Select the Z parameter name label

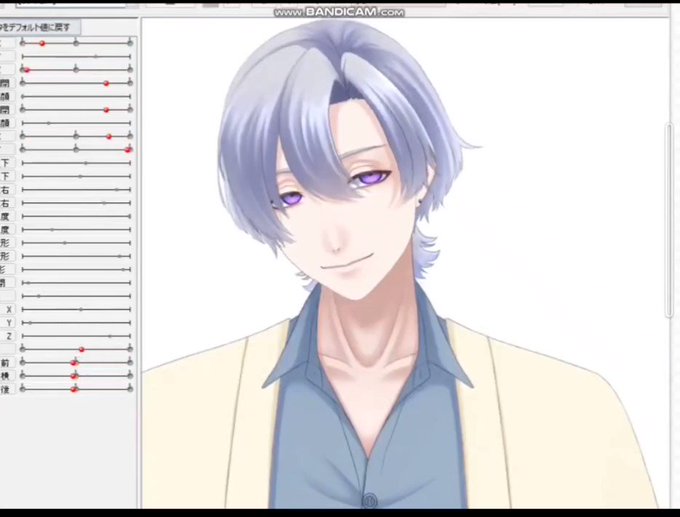(x=8, y=337)
